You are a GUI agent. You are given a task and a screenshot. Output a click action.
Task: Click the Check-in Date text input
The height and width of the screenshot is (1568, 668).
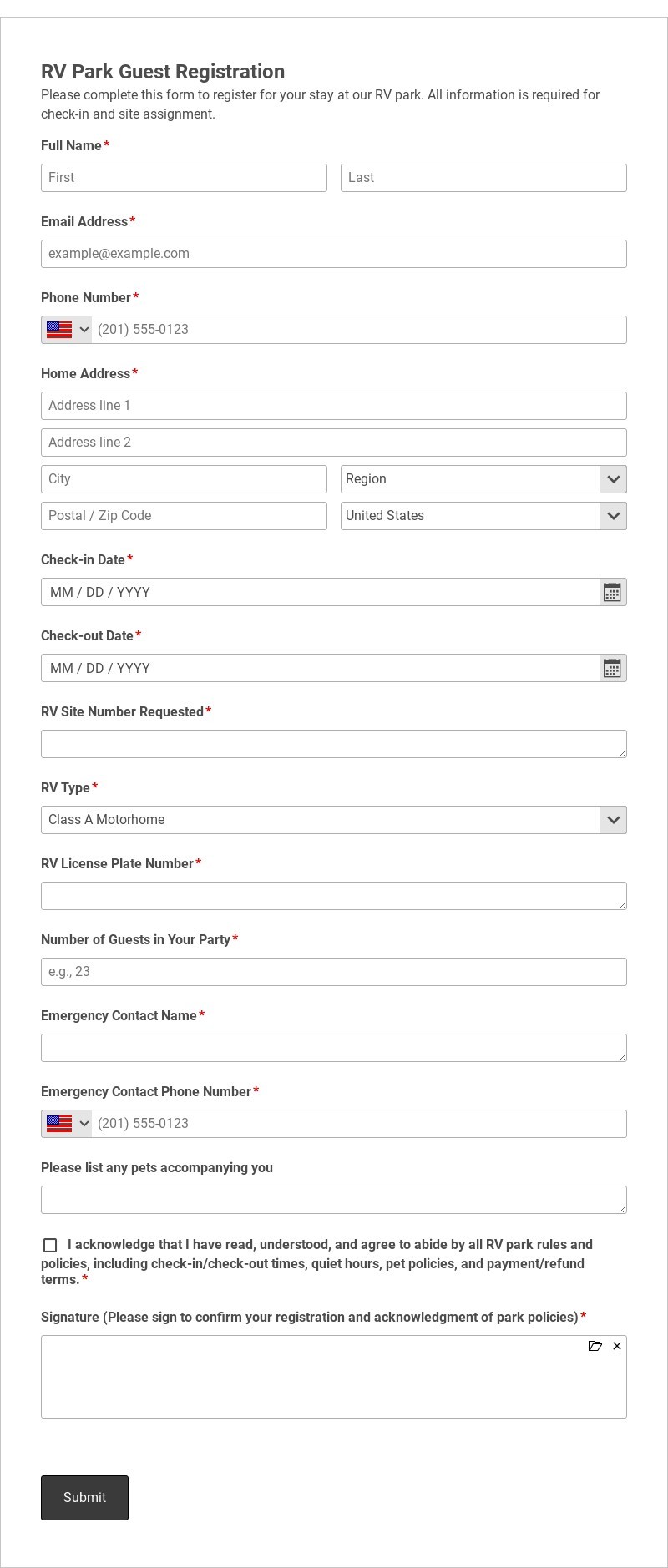coord(321,592)
